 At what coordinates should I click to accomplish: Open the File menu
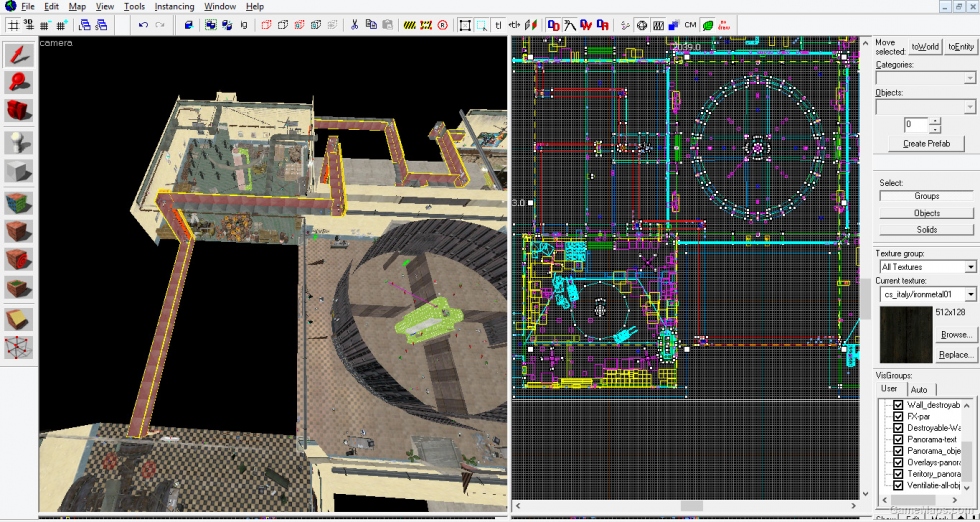28,6
